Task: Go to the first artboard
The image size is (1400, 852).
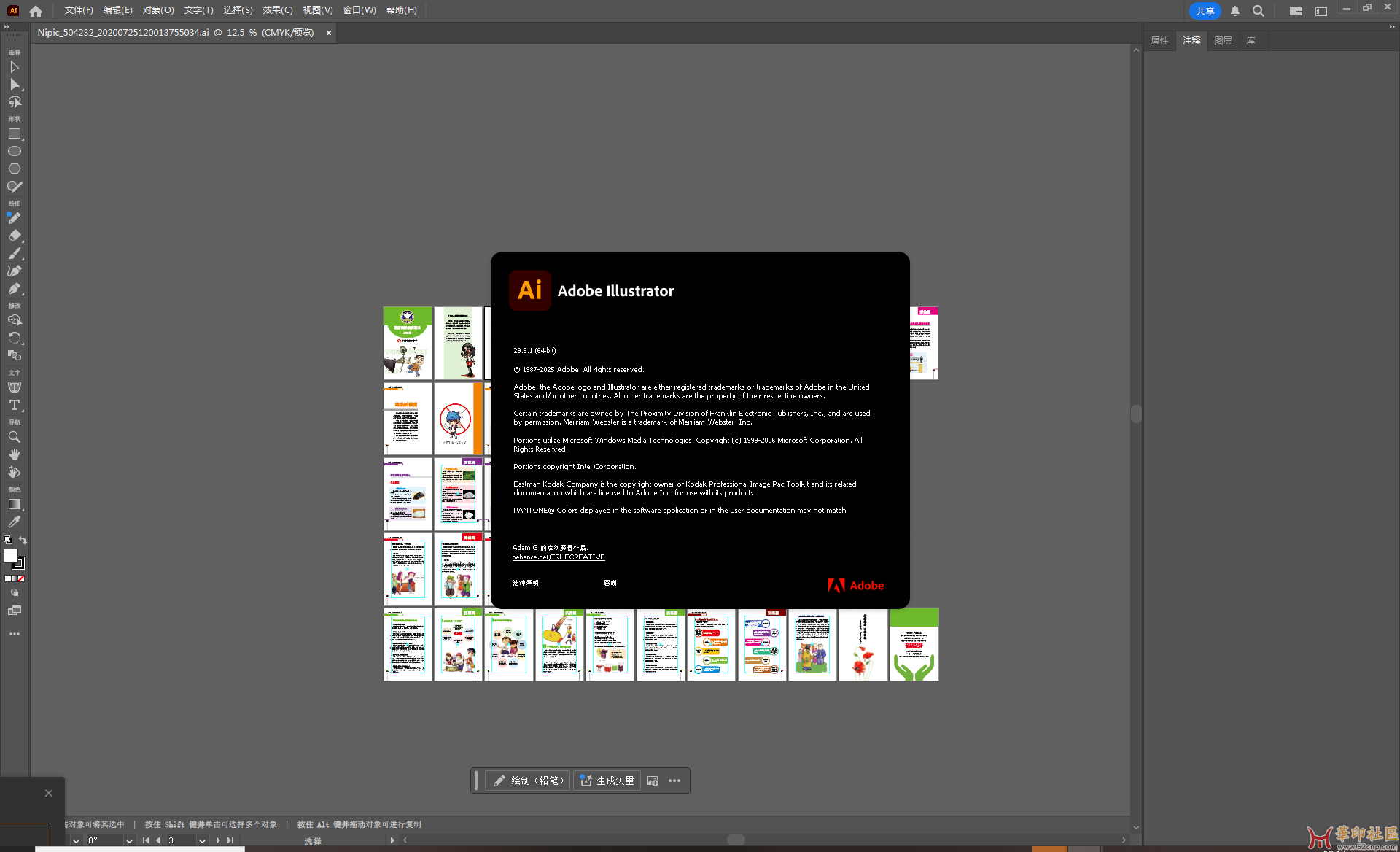Action: (145, 840)
